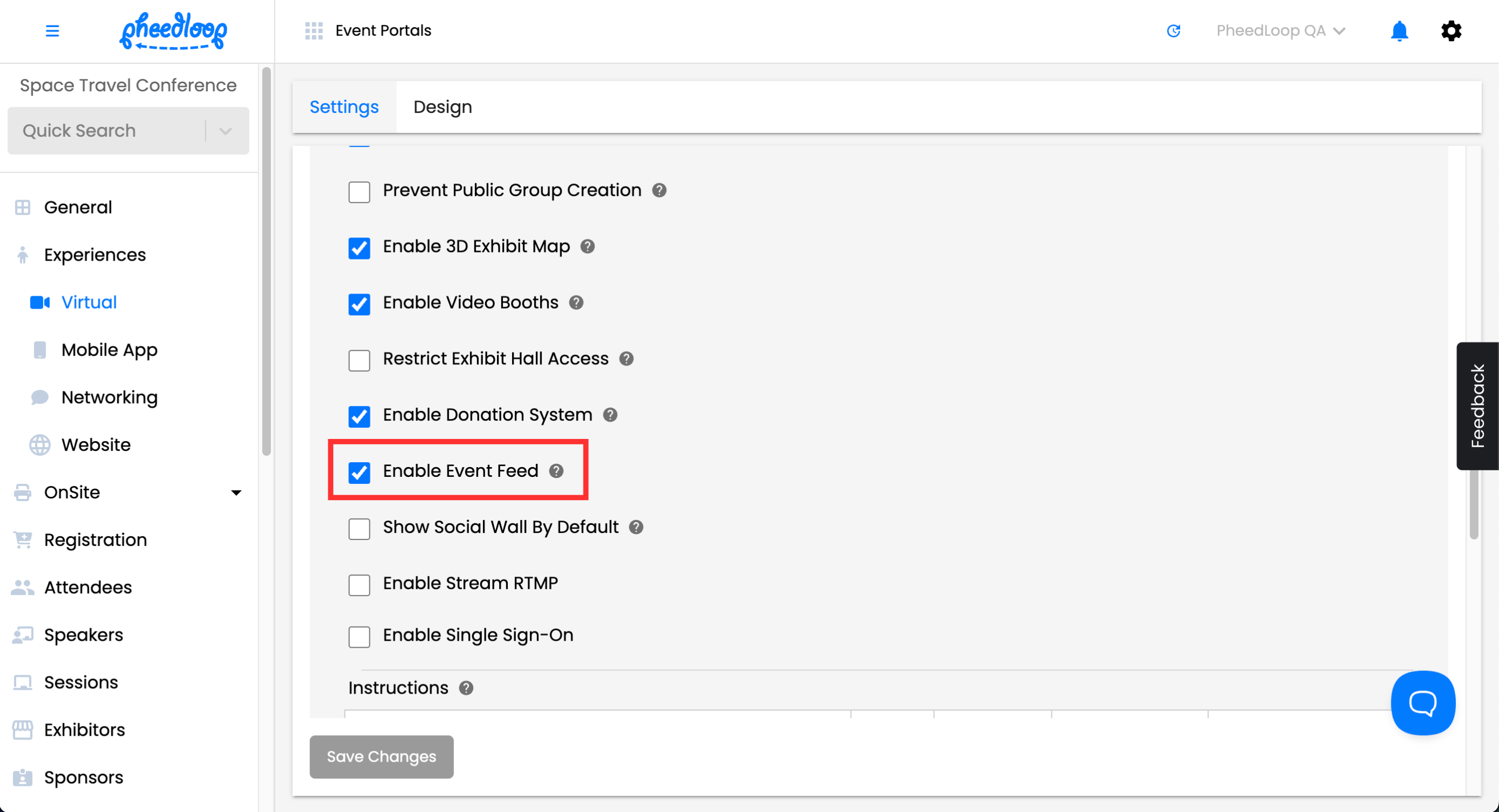
Task: Switch to the Settings tab
Action: (344, 107)
